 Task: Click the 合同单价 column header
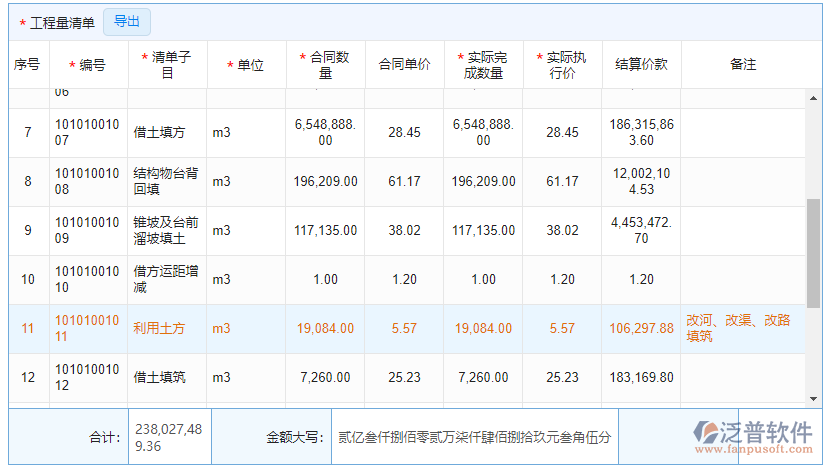point(404,65)
